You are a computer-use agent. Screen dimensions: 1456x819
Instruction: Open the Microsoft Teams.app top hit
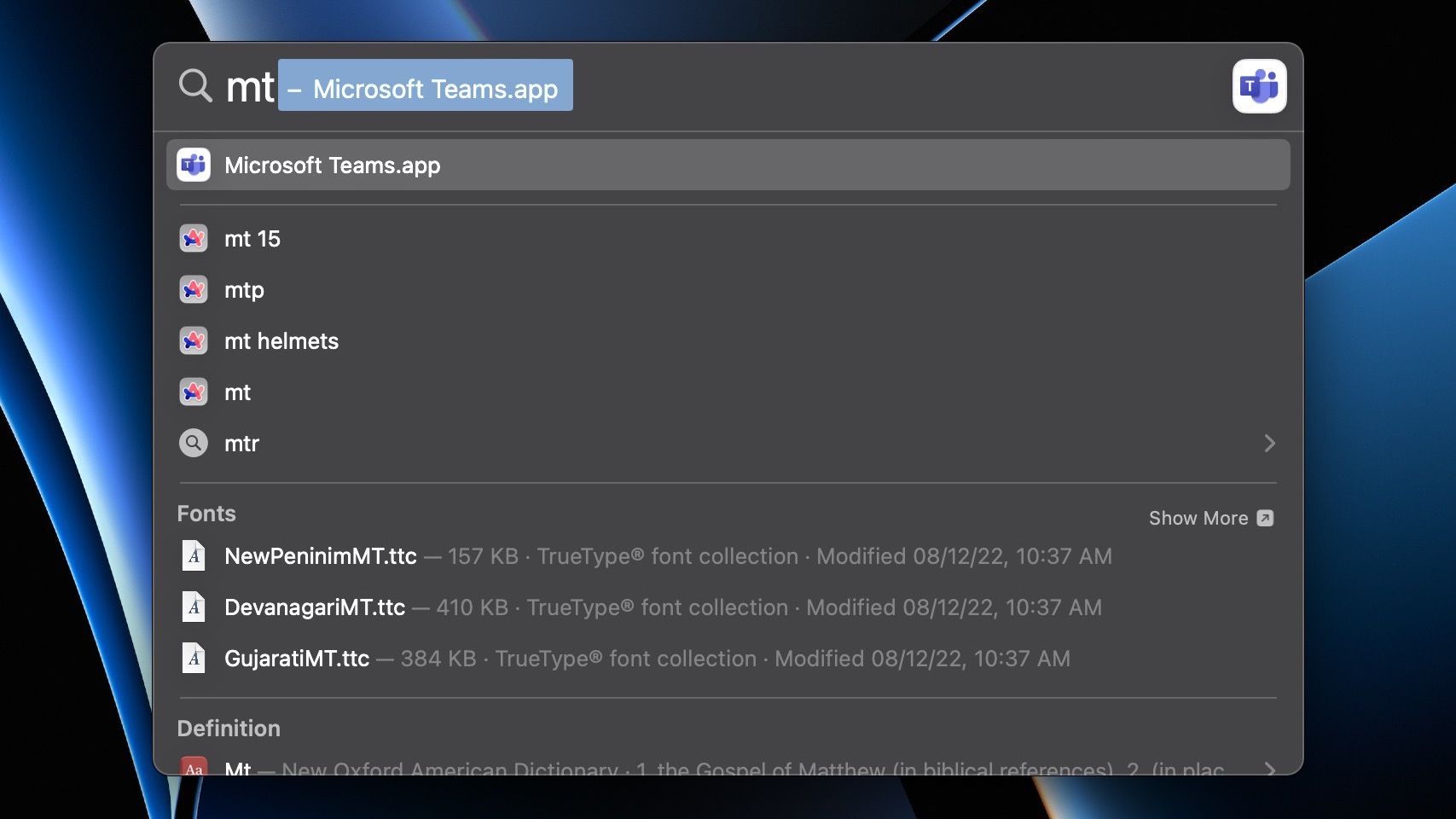pos(333,166)
